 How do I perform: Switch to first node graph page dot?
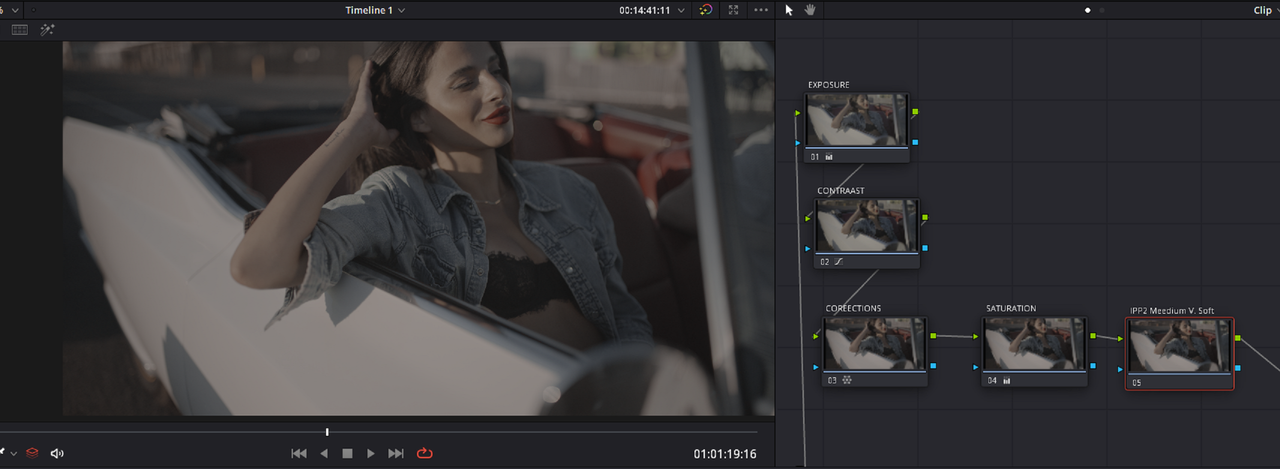[x=1087, y=10]
